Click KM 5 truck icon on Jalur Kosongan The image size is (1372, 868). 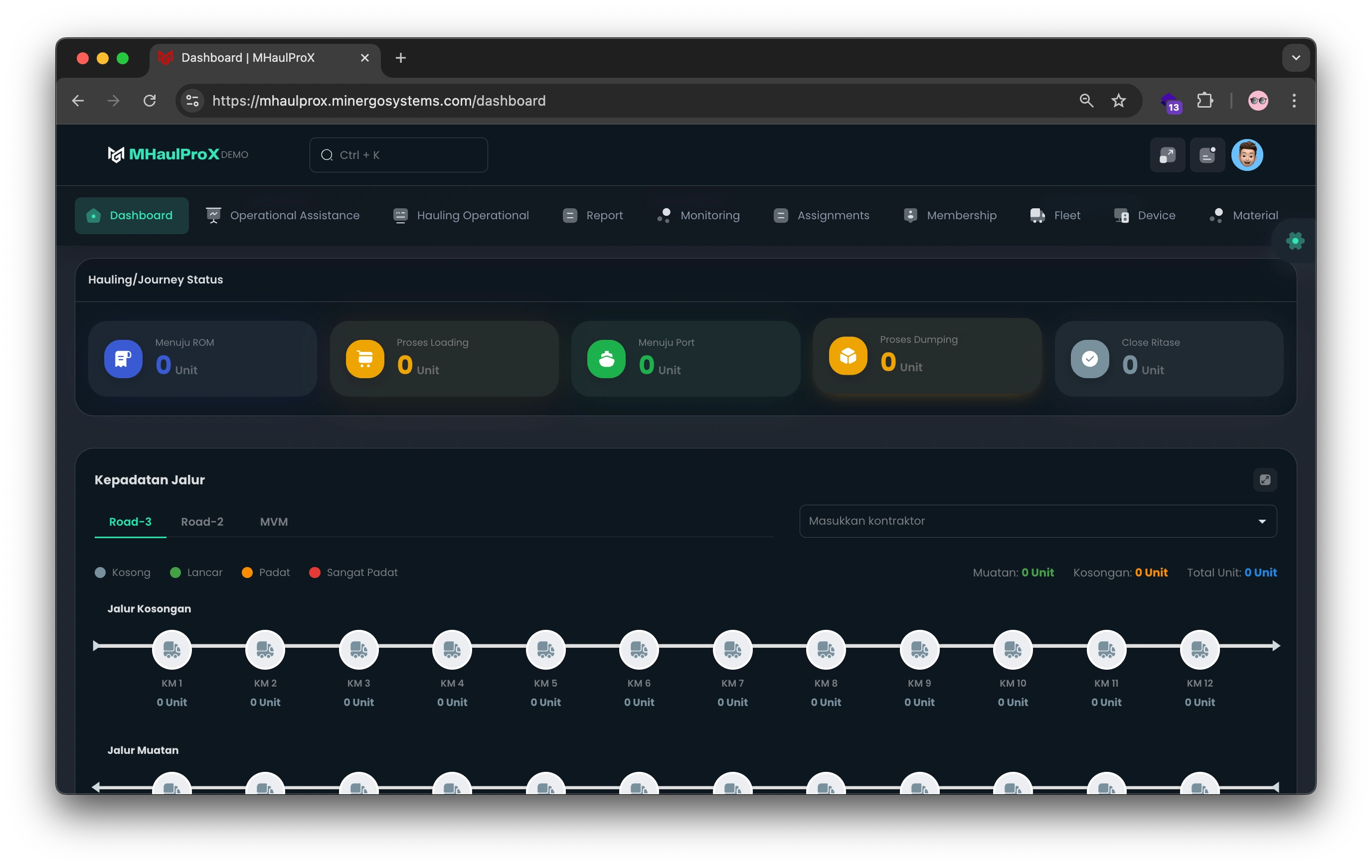545,649
